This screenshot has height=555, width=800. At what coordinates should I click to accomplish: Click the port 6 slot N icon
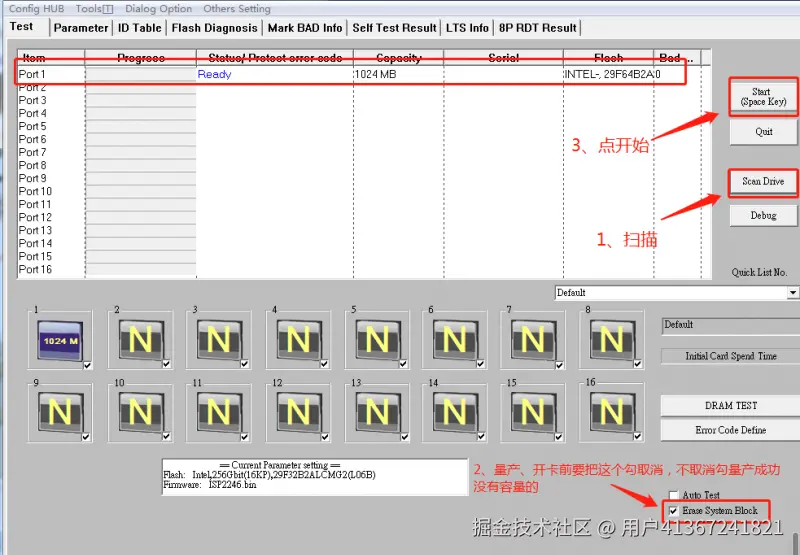click(x=455, y=339)
